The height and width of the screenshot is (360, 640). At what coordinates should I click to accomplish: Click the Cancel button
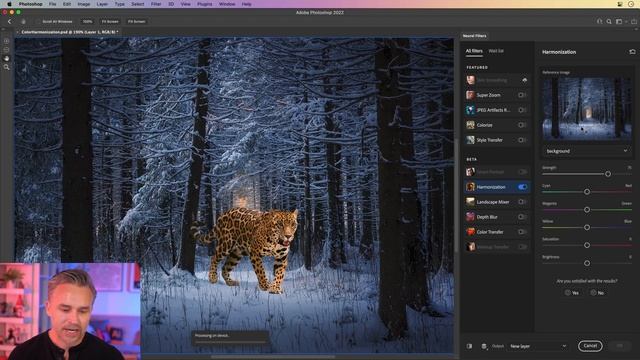coord(590,346)
